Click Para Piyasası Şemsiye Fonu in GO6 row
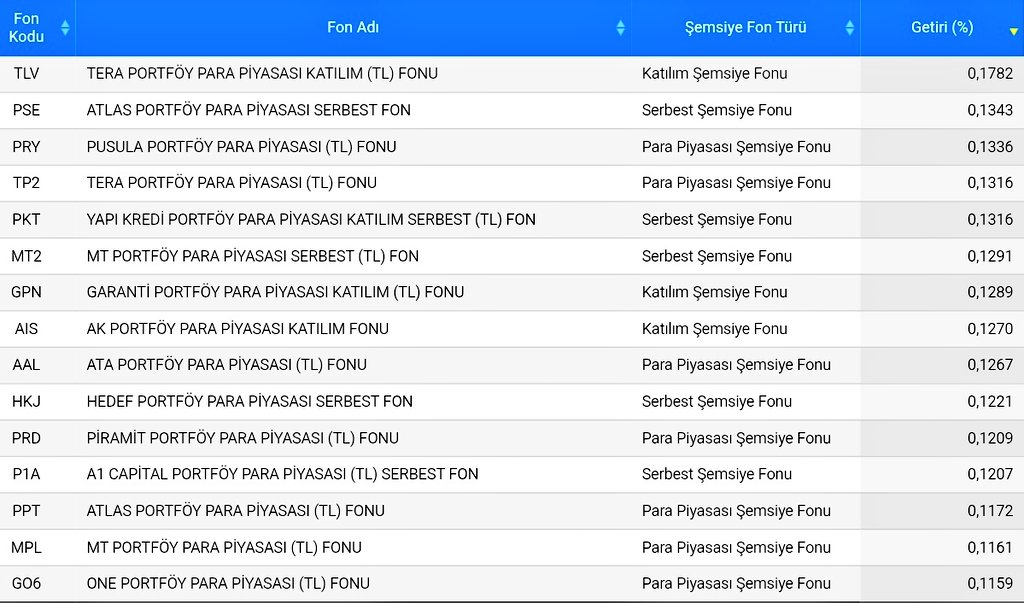The image size is (1024, 603). coord(736,583)
